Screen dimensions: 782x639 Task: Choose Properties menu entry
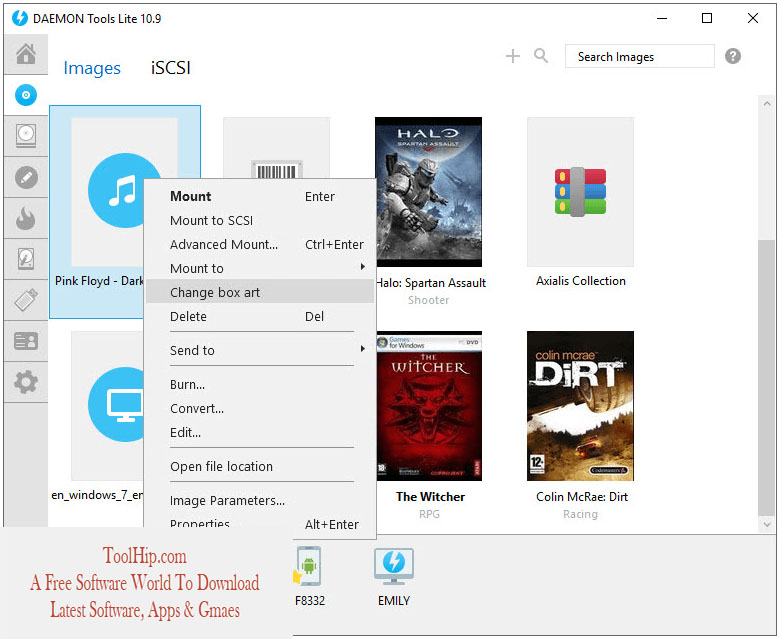[x=260, y=524]
